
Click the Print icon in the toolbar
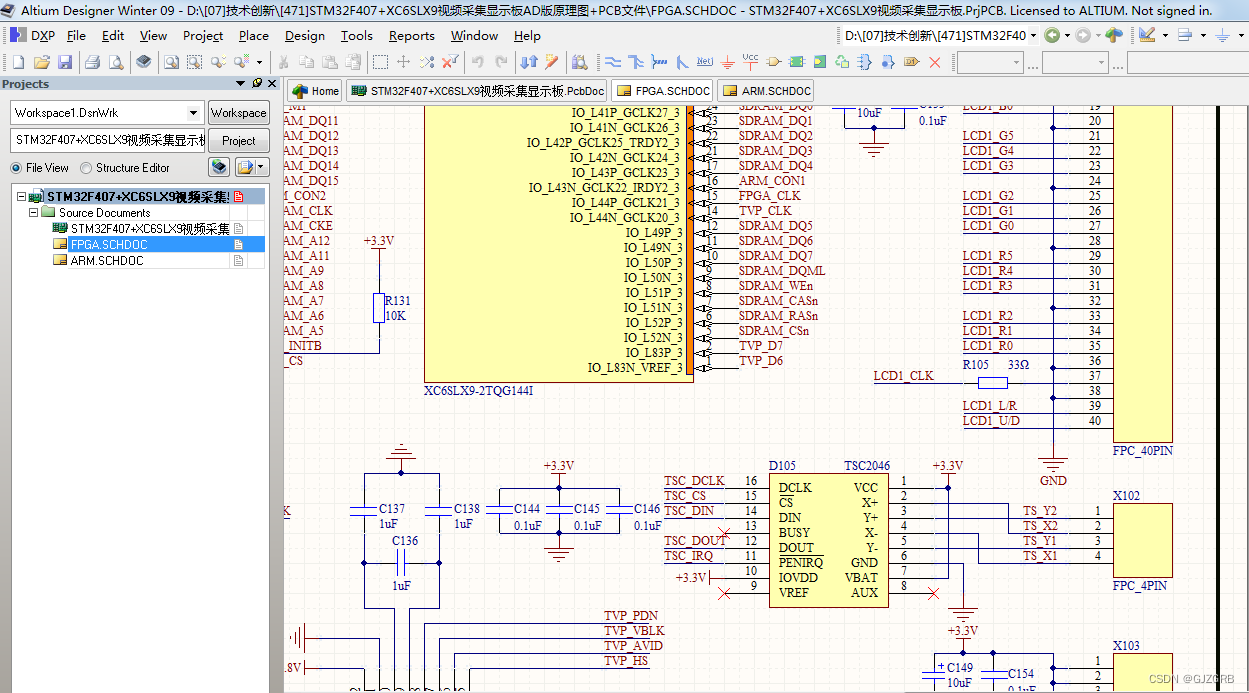(92, 62)
